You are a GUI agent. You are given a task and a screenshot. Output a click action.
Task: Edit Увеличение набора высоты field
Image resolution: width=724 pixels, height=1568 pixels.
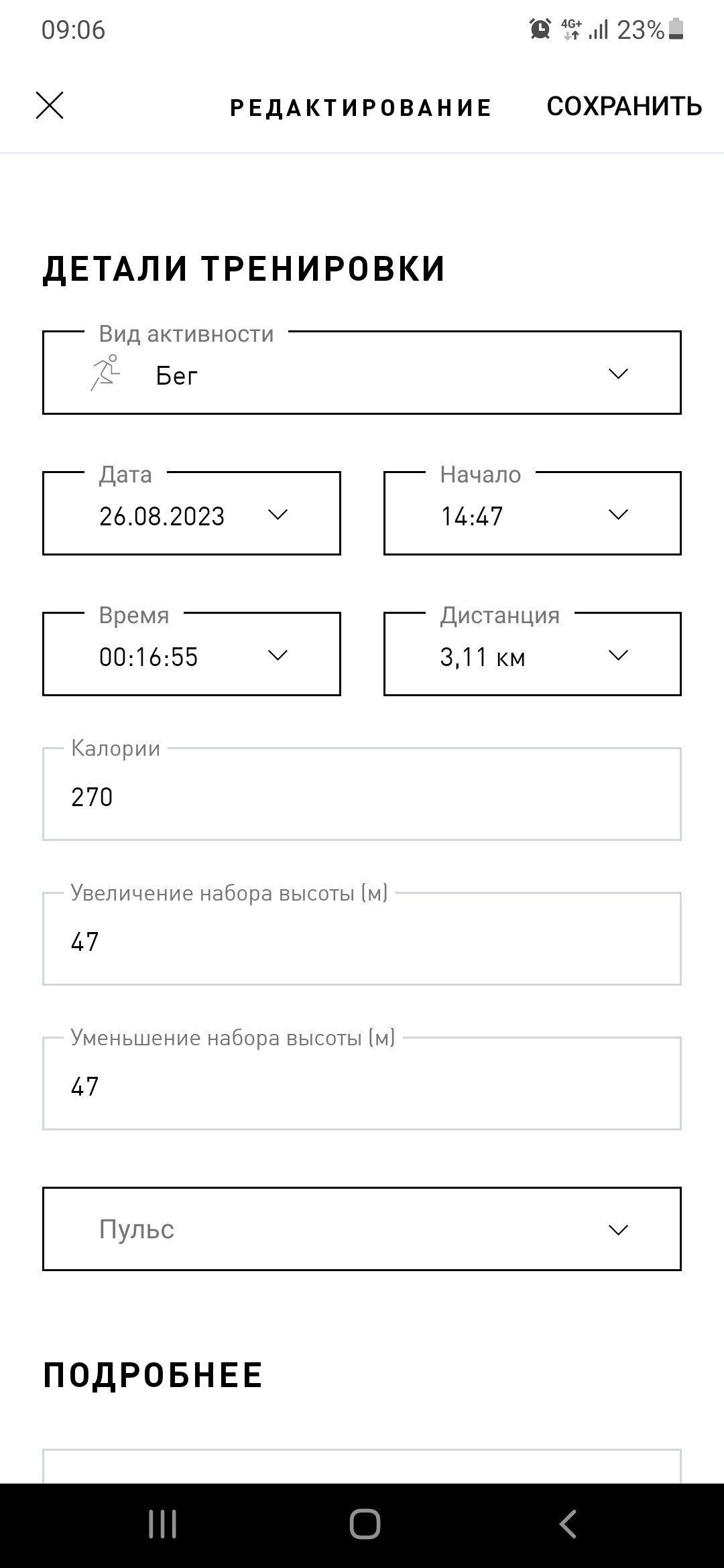362,939
